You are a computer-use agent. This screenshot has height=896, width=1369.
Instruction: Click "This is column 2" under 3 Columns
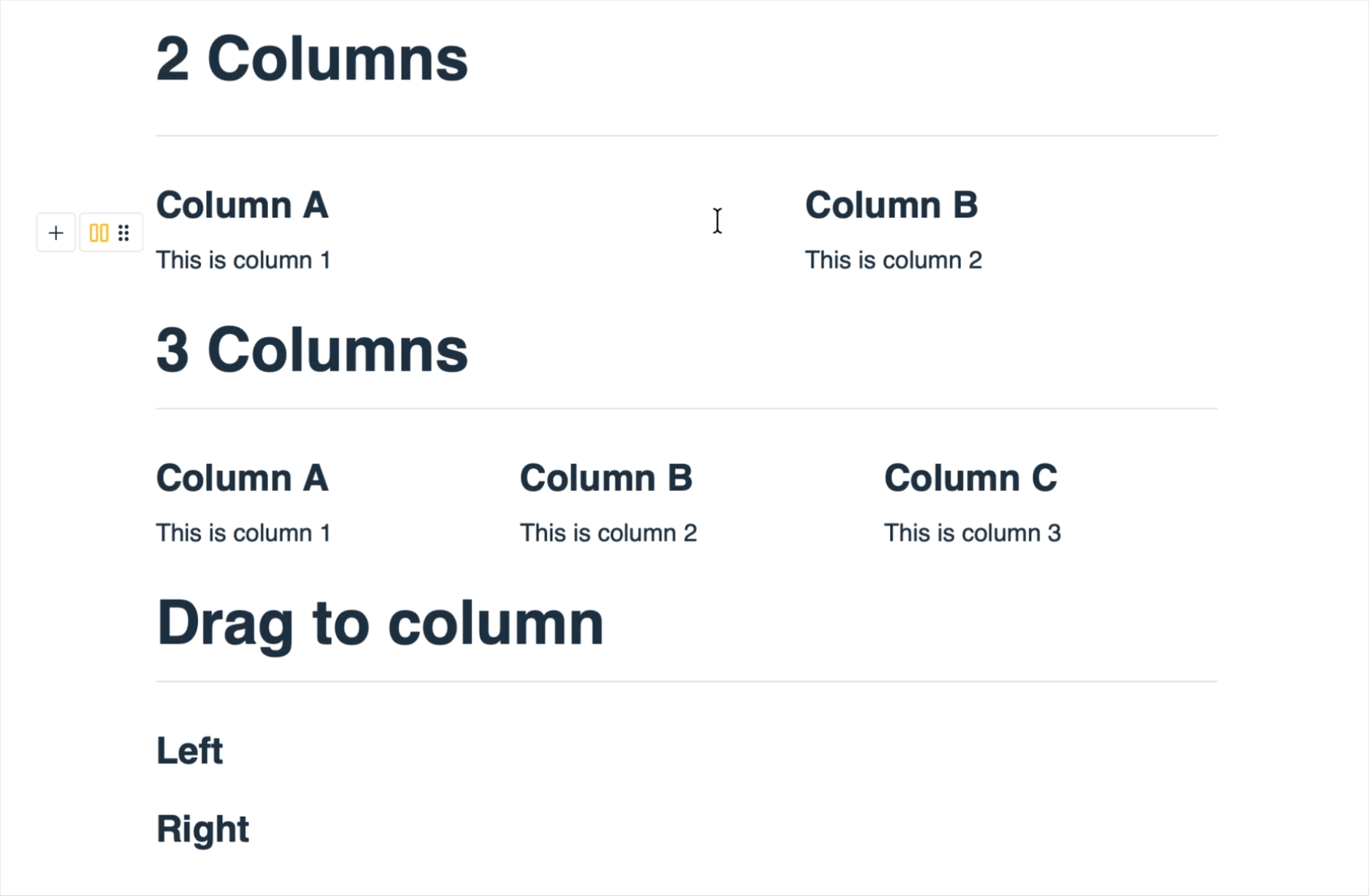pos(608,533)
